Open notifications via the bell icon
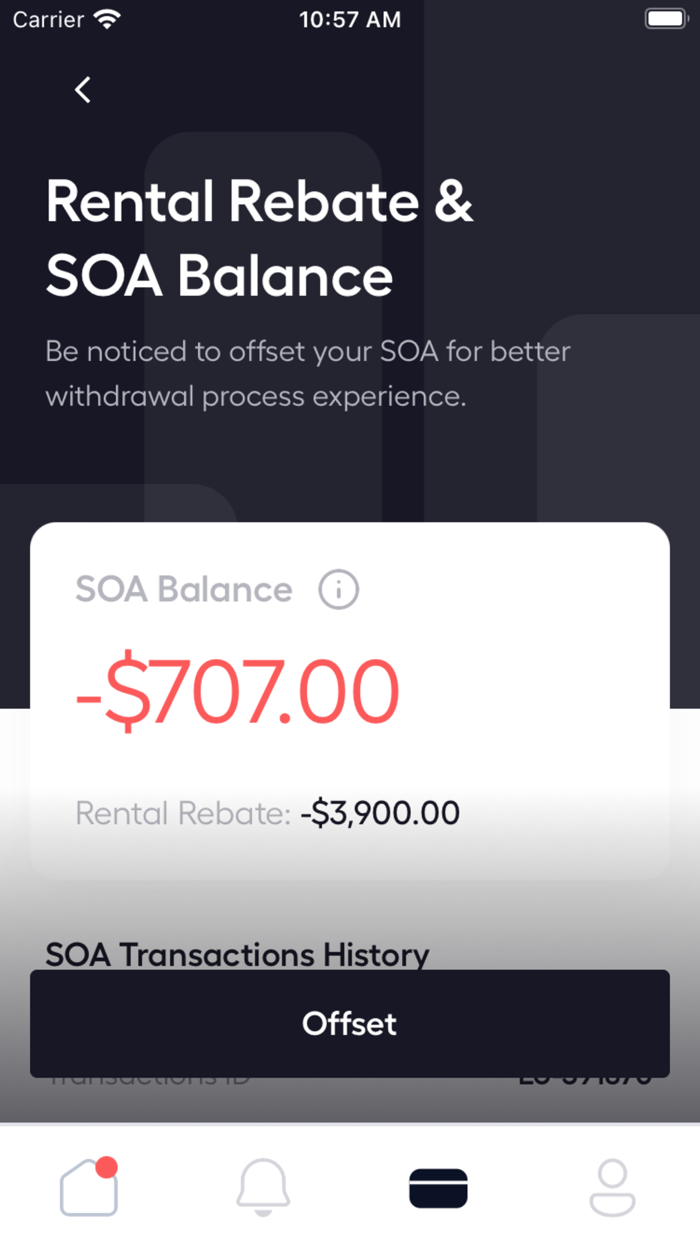This screenshot has width=700, height=1244. tap(263, 1188)
